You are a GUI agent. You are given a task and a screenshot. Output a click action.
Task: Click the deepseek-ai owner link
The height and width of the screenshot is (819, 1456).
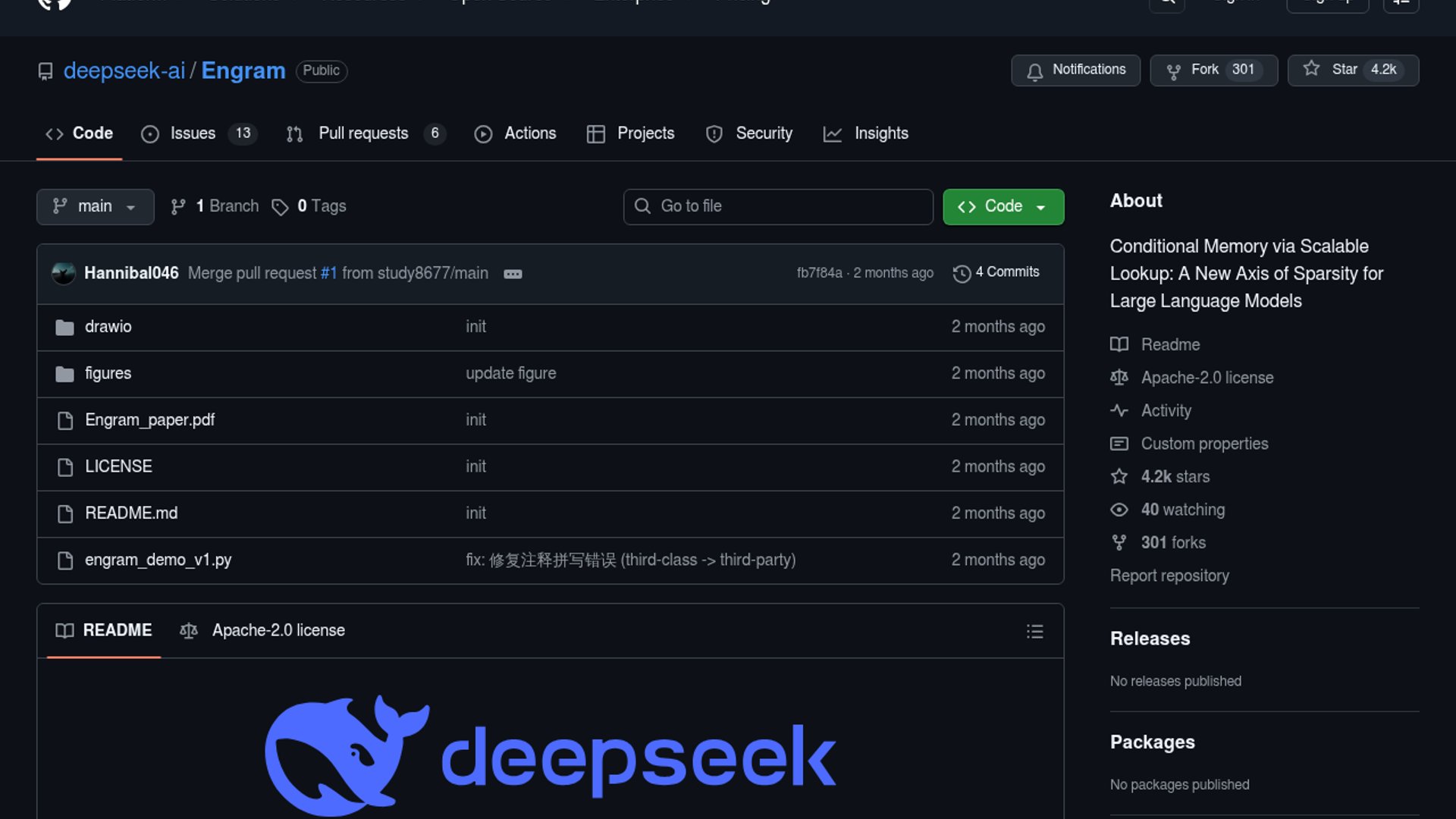pyautogui.click(x=124, y=71)
